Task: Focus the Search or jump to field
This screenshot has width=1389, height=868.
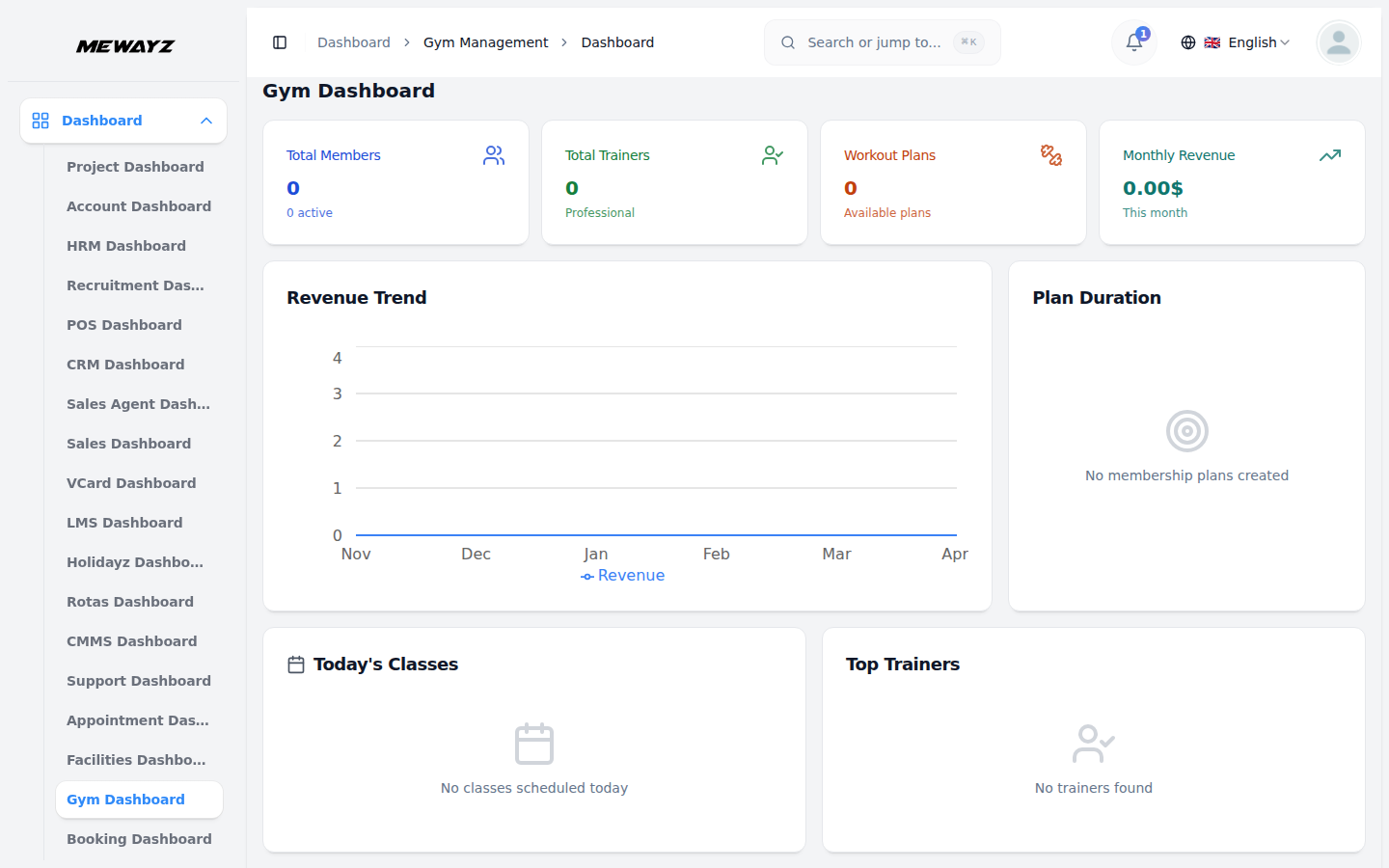Action: (874, 42)
